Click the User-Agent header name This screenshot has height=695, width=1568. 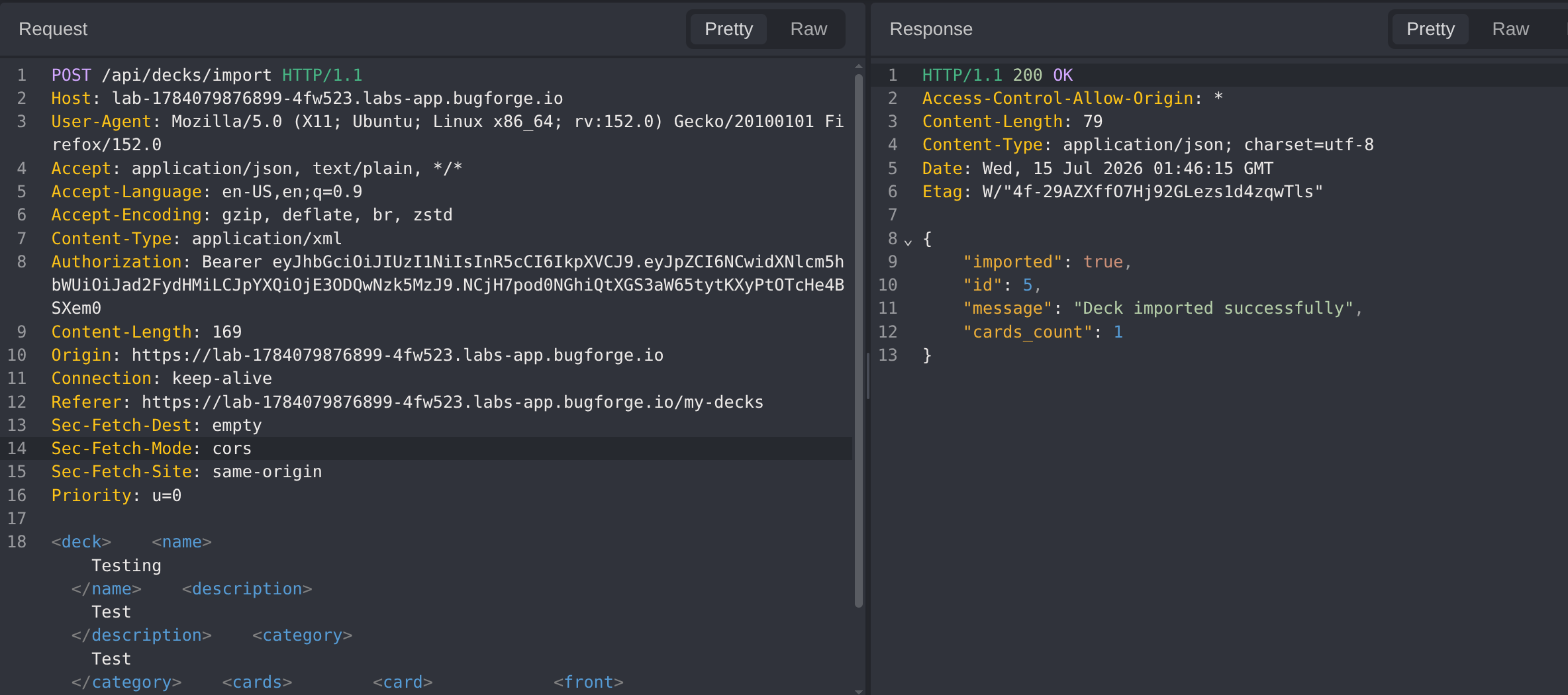(101, 122)
